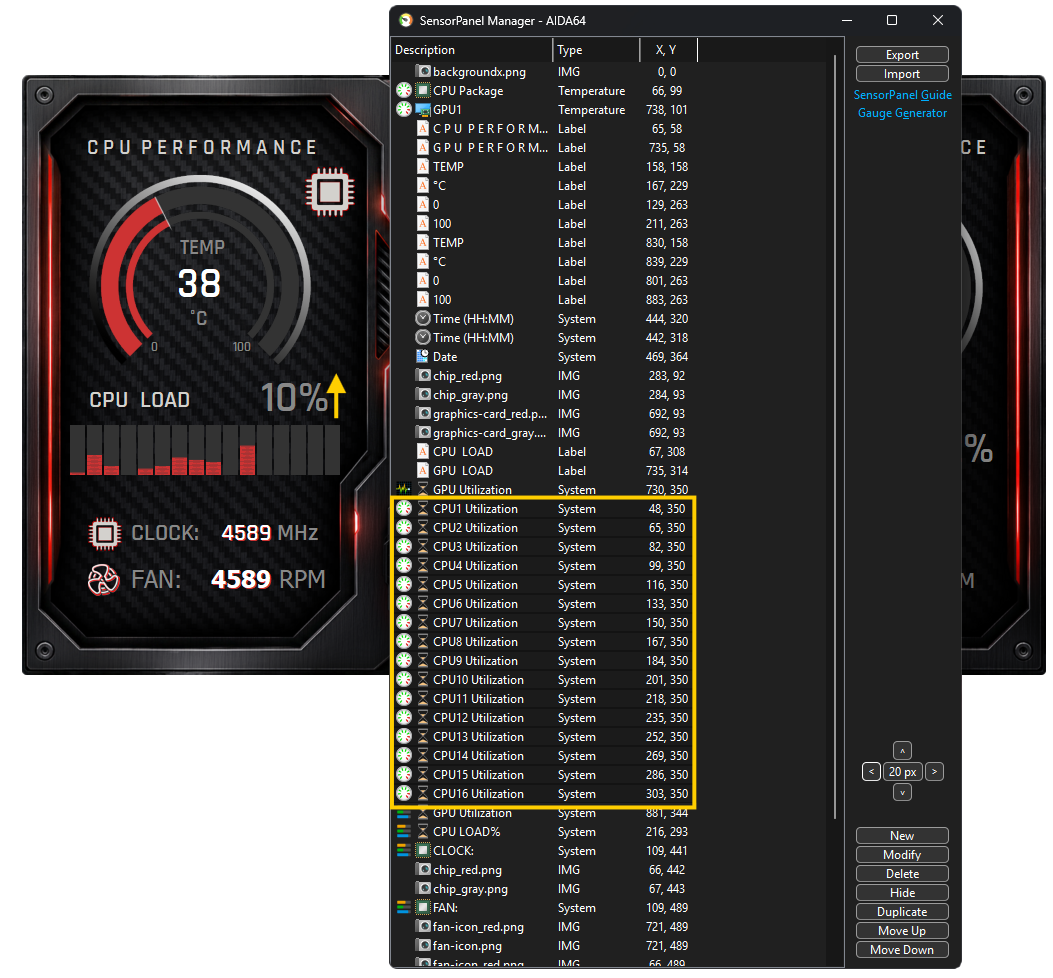Click the New button
Image resolution: width=1053 pixels, height=978 pixels.
coord(902,836)
